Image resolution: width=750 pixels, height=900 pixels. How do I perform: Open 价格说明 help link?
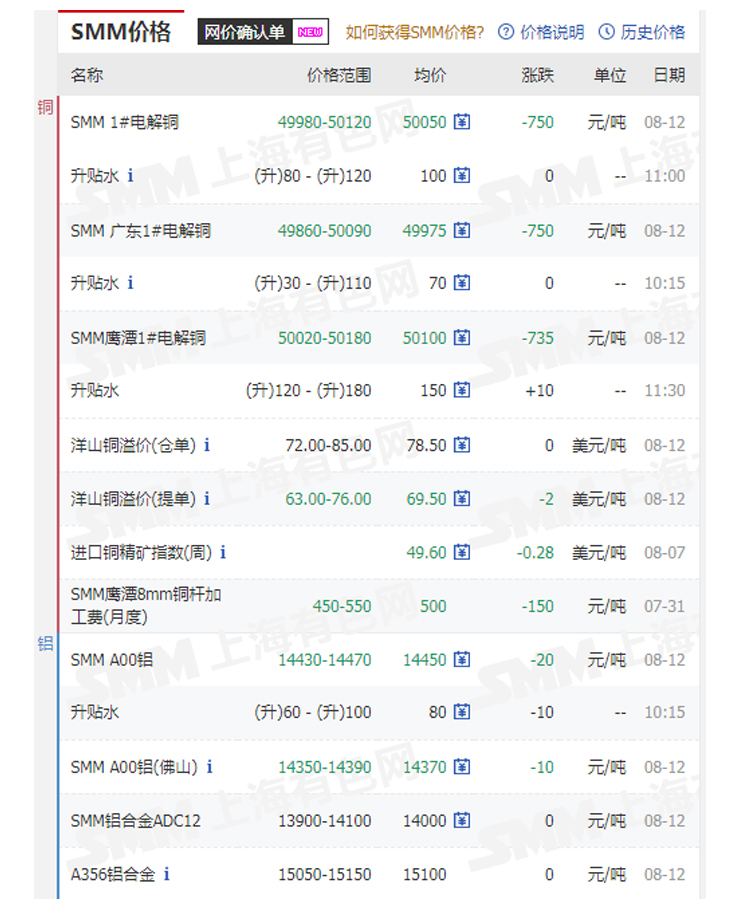pos(541,33)
